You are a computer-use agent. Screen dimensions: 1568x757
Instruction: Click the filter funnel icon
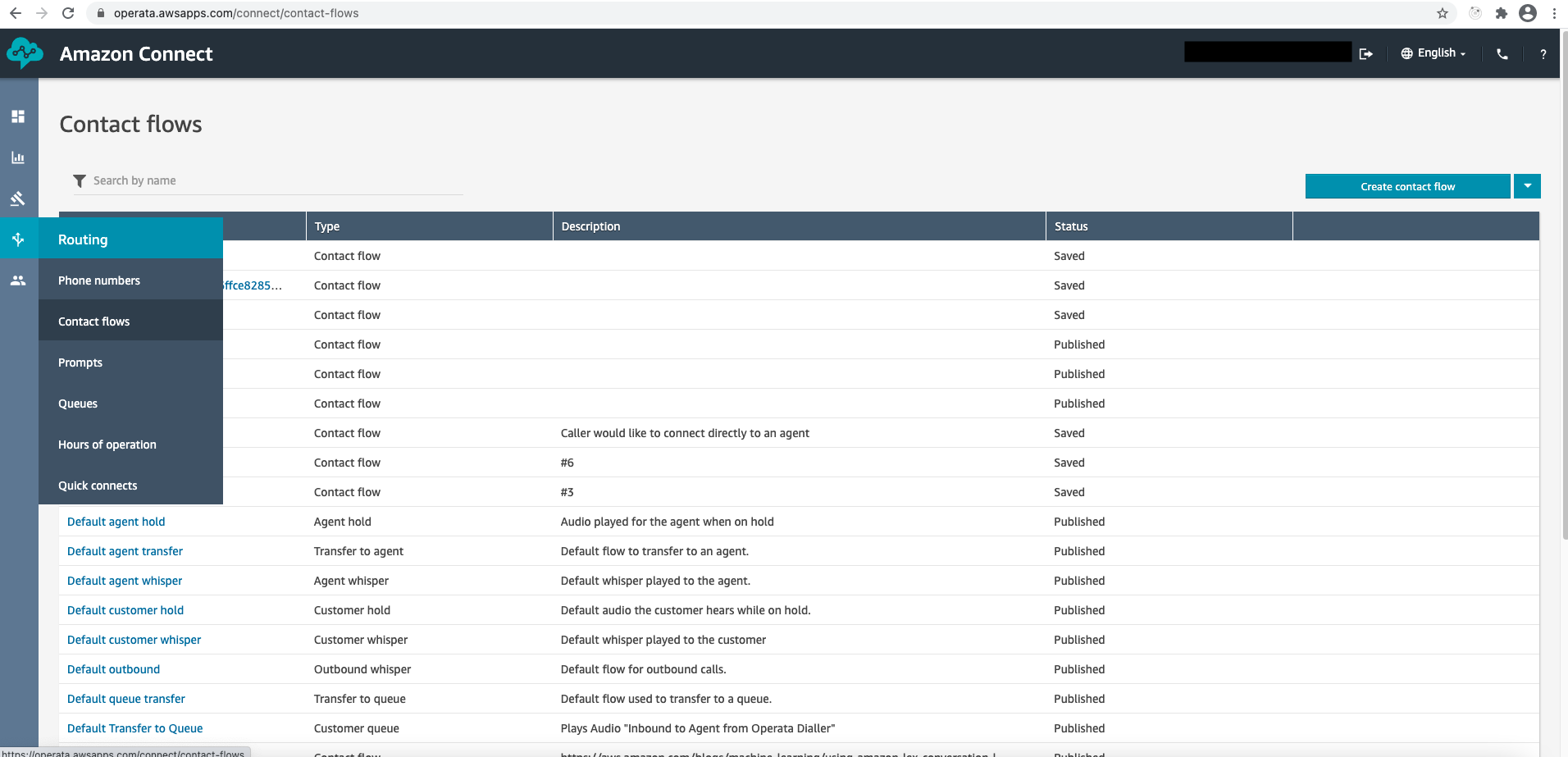click(x=80, y=180)
